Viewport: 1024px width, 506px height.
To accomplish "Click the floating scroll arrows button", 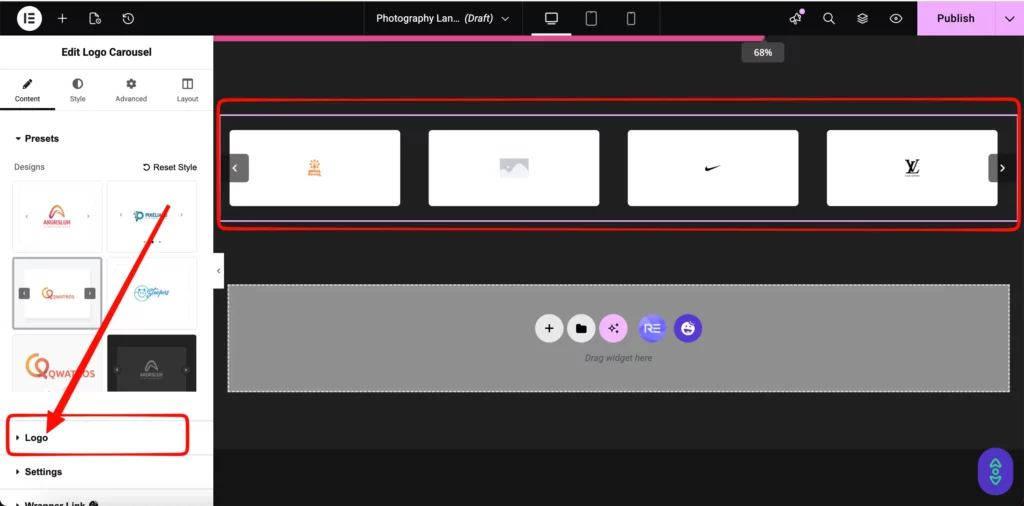I will pos(995,471).
